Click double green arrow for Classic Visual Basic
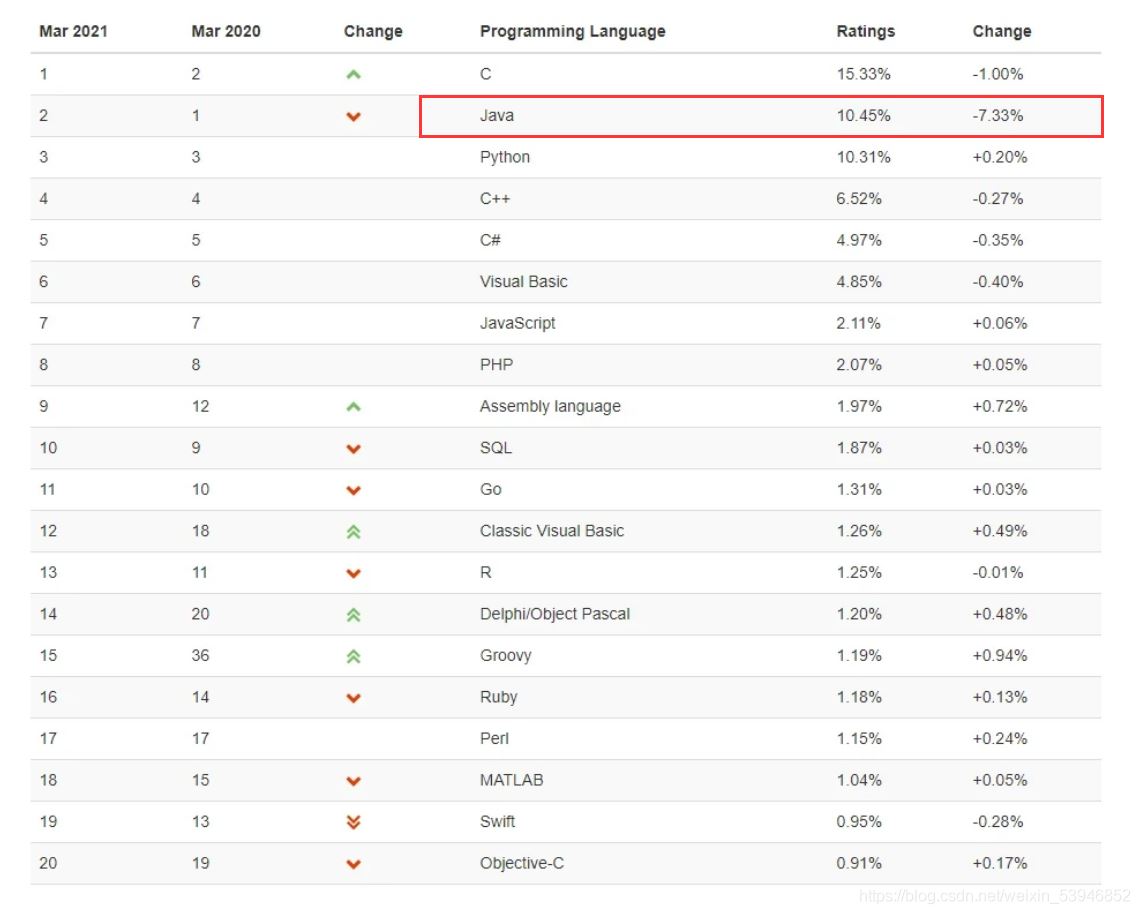1140x914 pixels. [353, 532]
